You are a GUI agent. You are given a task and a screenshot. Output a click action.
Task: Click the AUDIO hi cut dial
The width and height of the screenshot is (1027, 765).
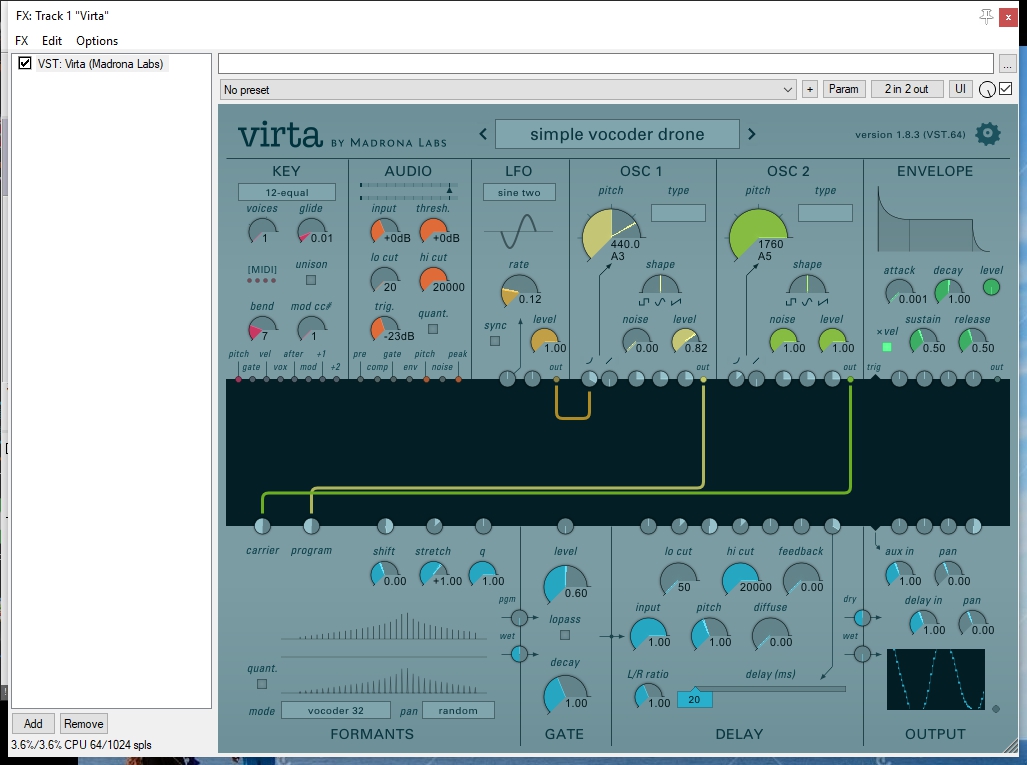coord(432,280)
